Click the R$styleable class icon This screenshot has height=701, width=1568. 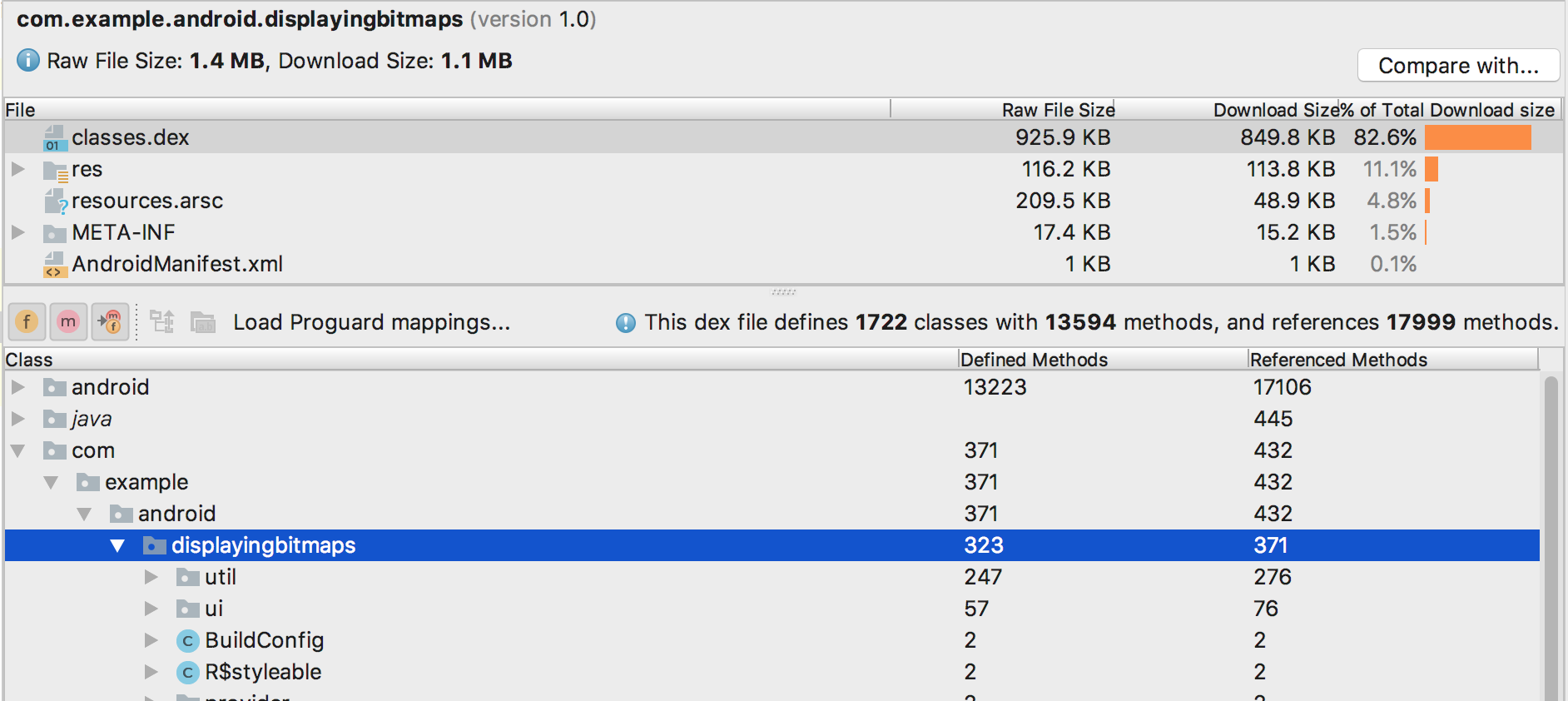click(187, 673)
